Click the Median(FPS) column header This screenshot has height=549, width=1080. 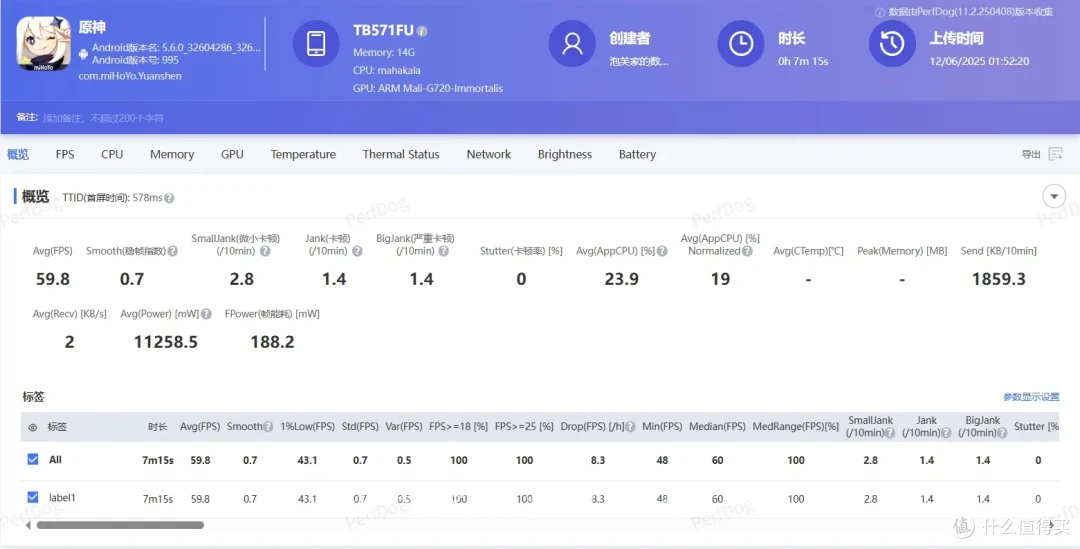point(717,426)
